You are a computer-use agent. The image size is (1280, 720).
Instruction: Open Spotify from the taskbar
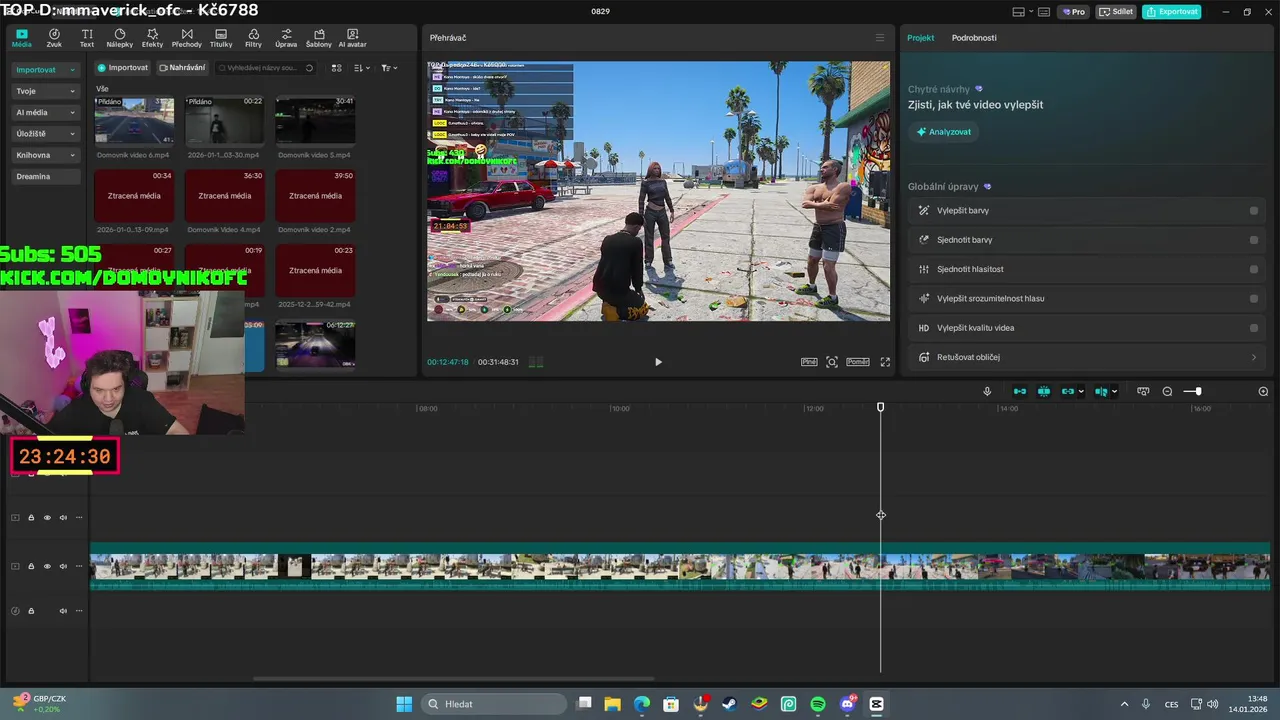point(818,704)
